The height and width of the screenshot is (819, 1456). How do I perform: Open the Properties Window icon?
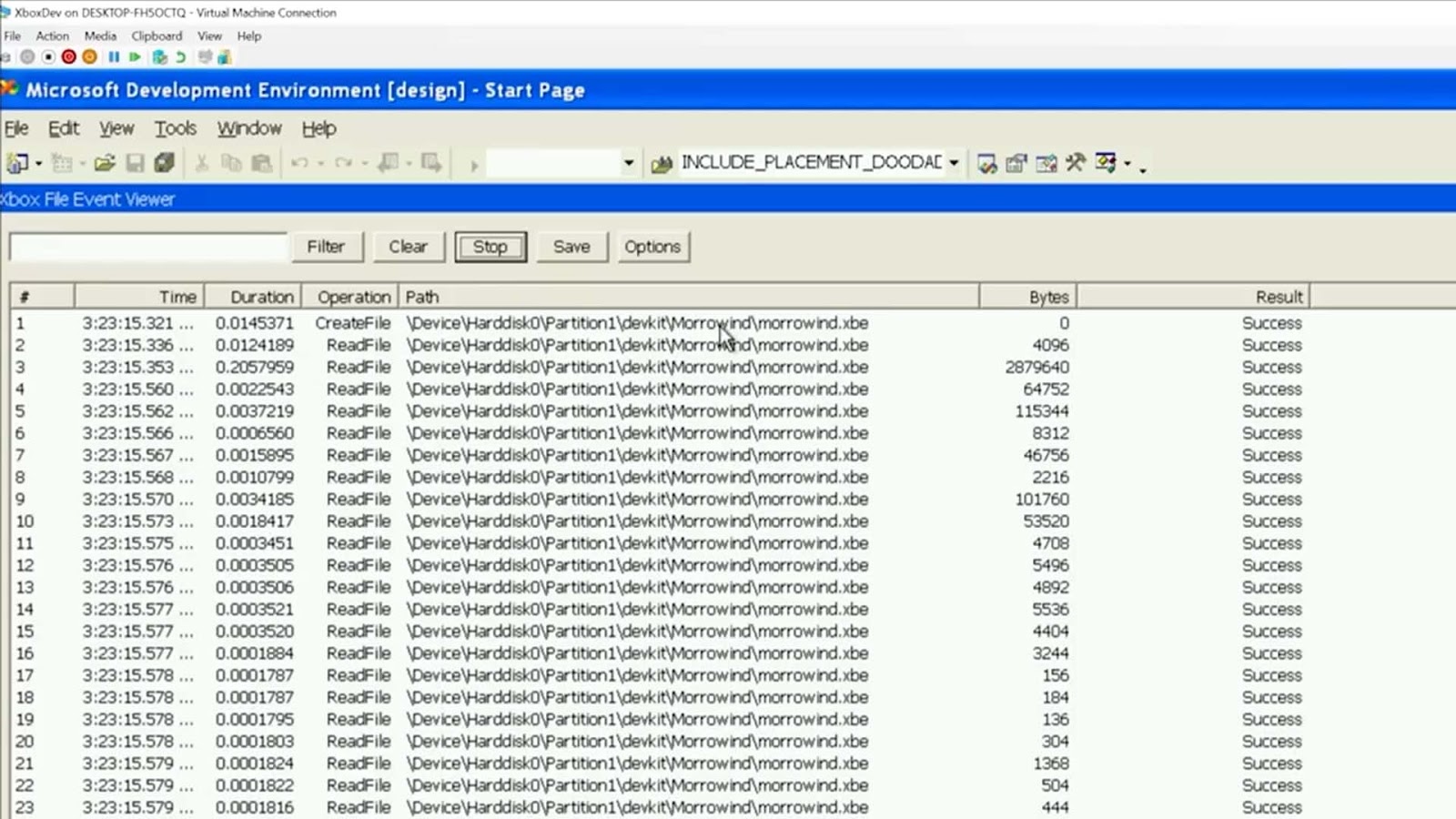coord(1016,163)
